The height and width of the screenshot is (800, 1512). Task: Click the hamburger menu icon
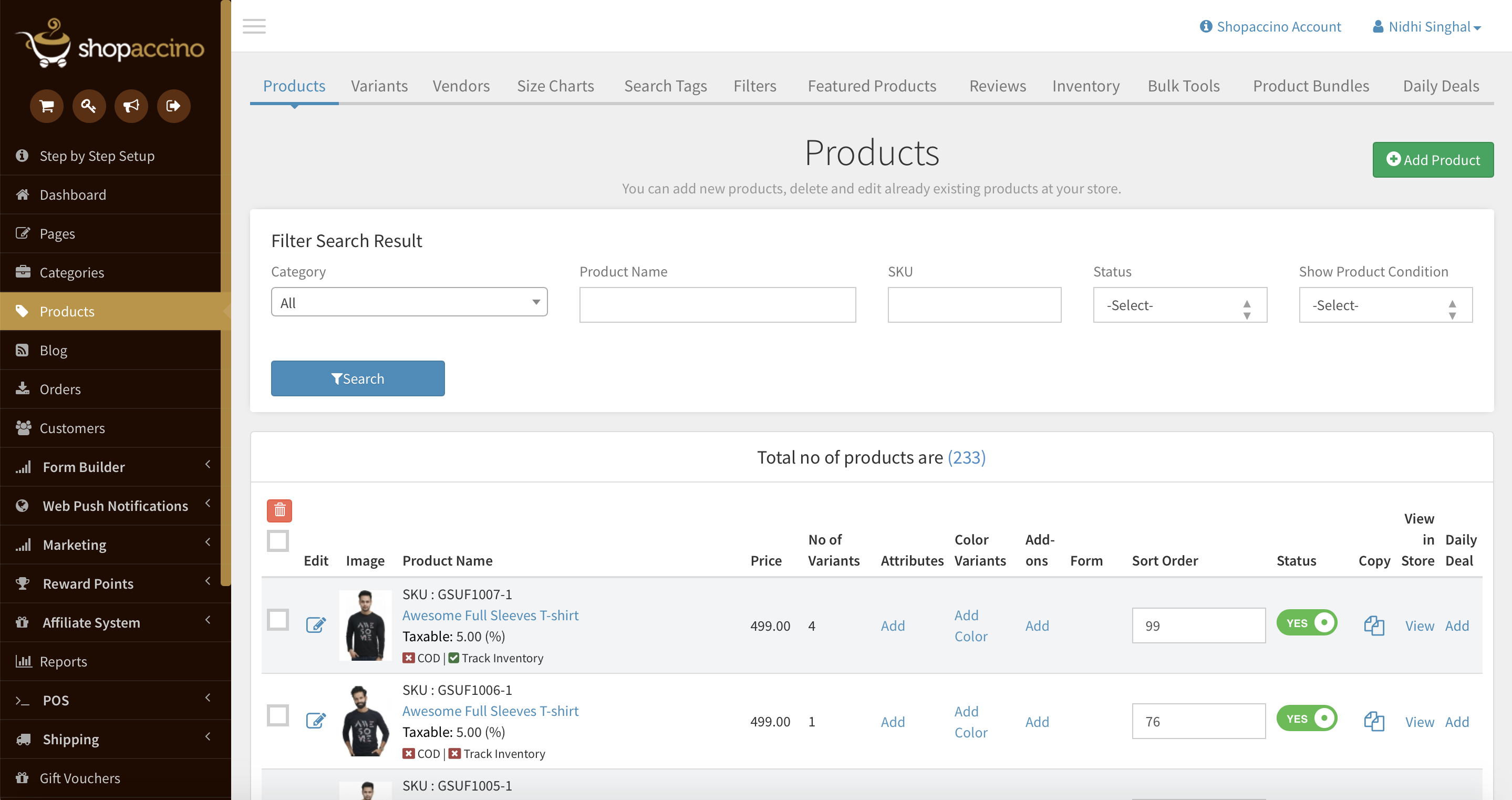click(x=254, y=26)
